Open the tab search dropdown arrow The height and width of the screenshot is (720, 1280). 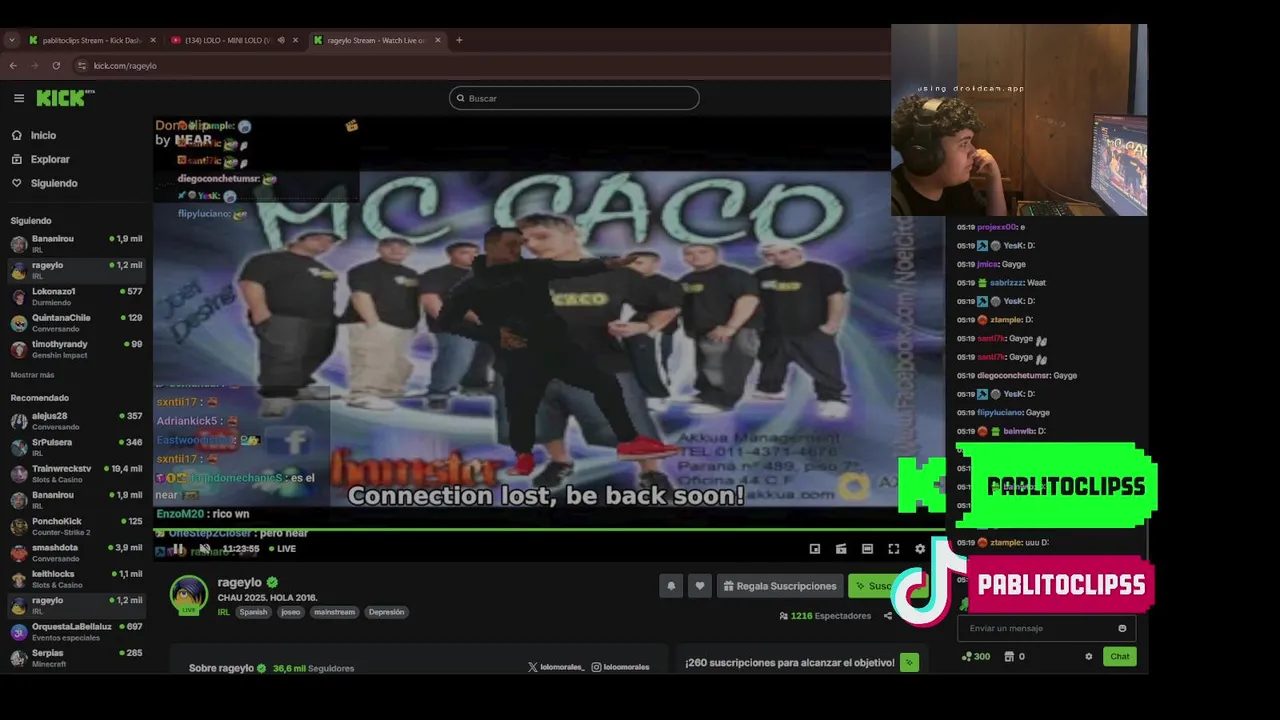pyautogui.click(x=12, y=40)
